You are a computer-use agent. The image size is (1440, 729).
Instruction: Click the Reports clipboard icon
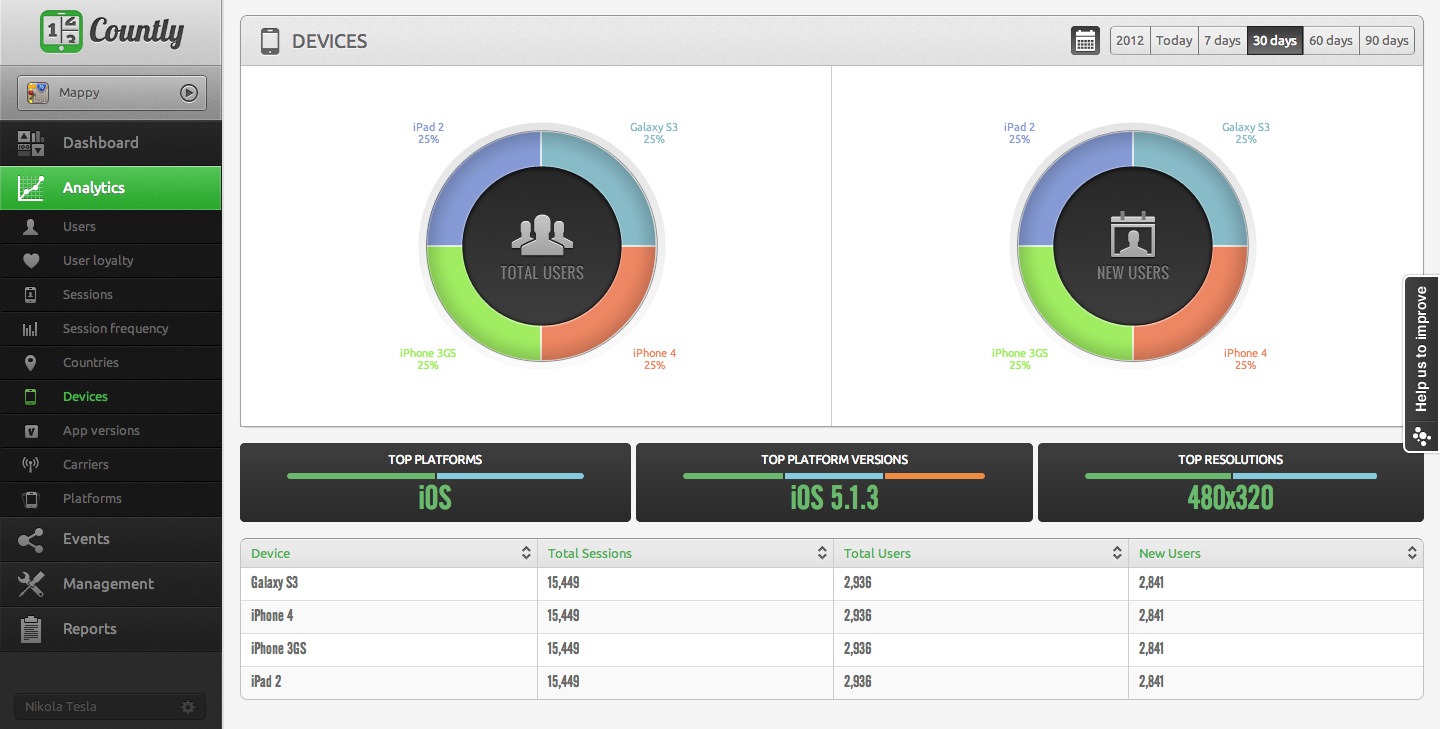point(31,629)
